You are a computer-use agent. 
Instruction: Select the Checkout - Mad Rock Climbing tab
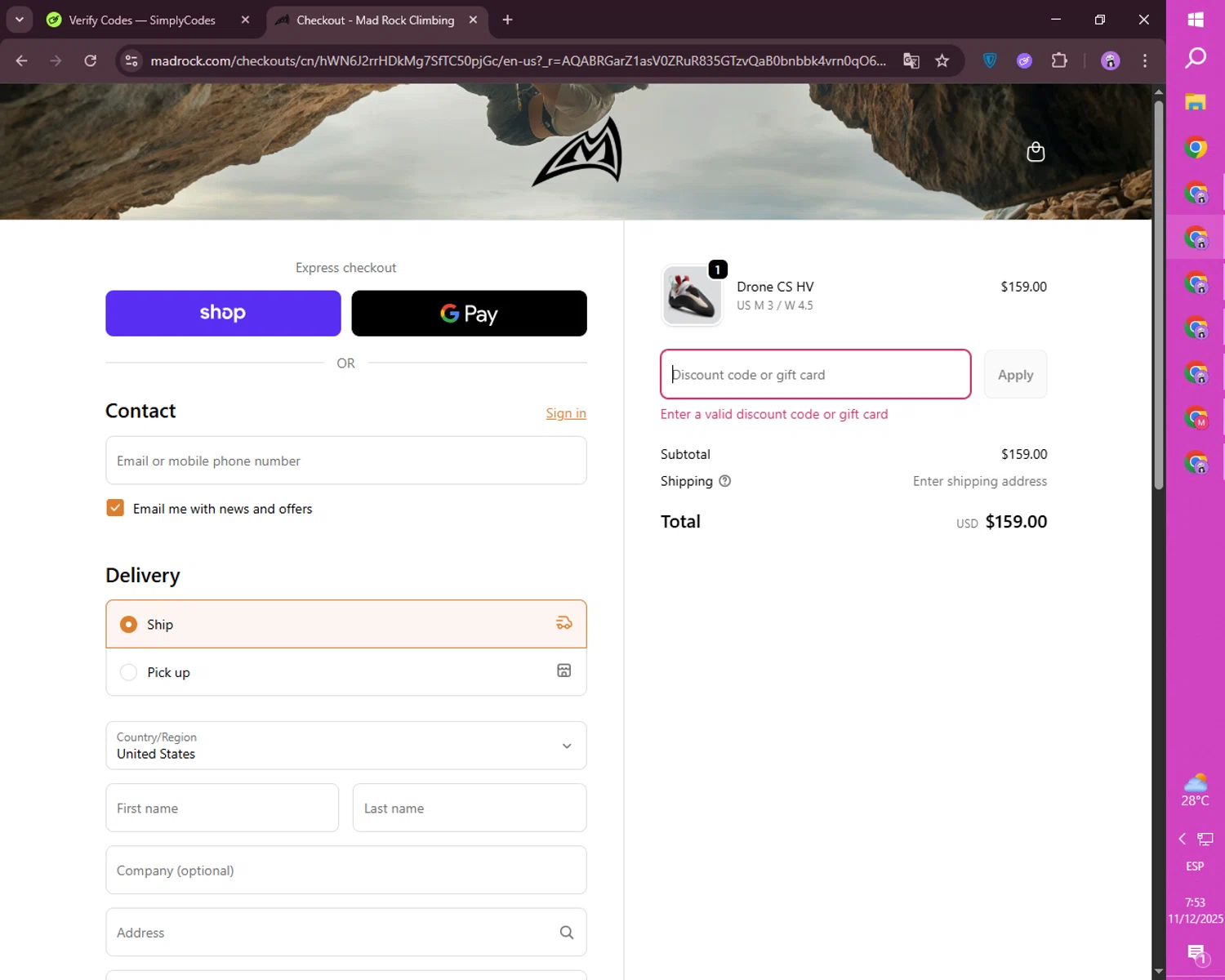pos(375,20)
